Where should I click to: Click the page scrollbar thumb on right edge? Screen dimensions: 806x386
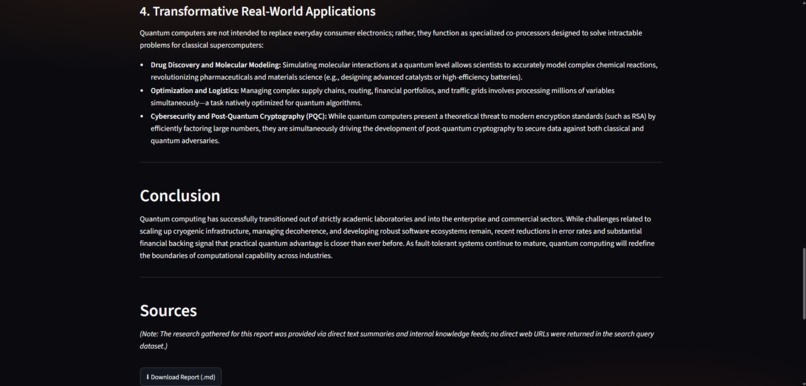click(803, 284)
